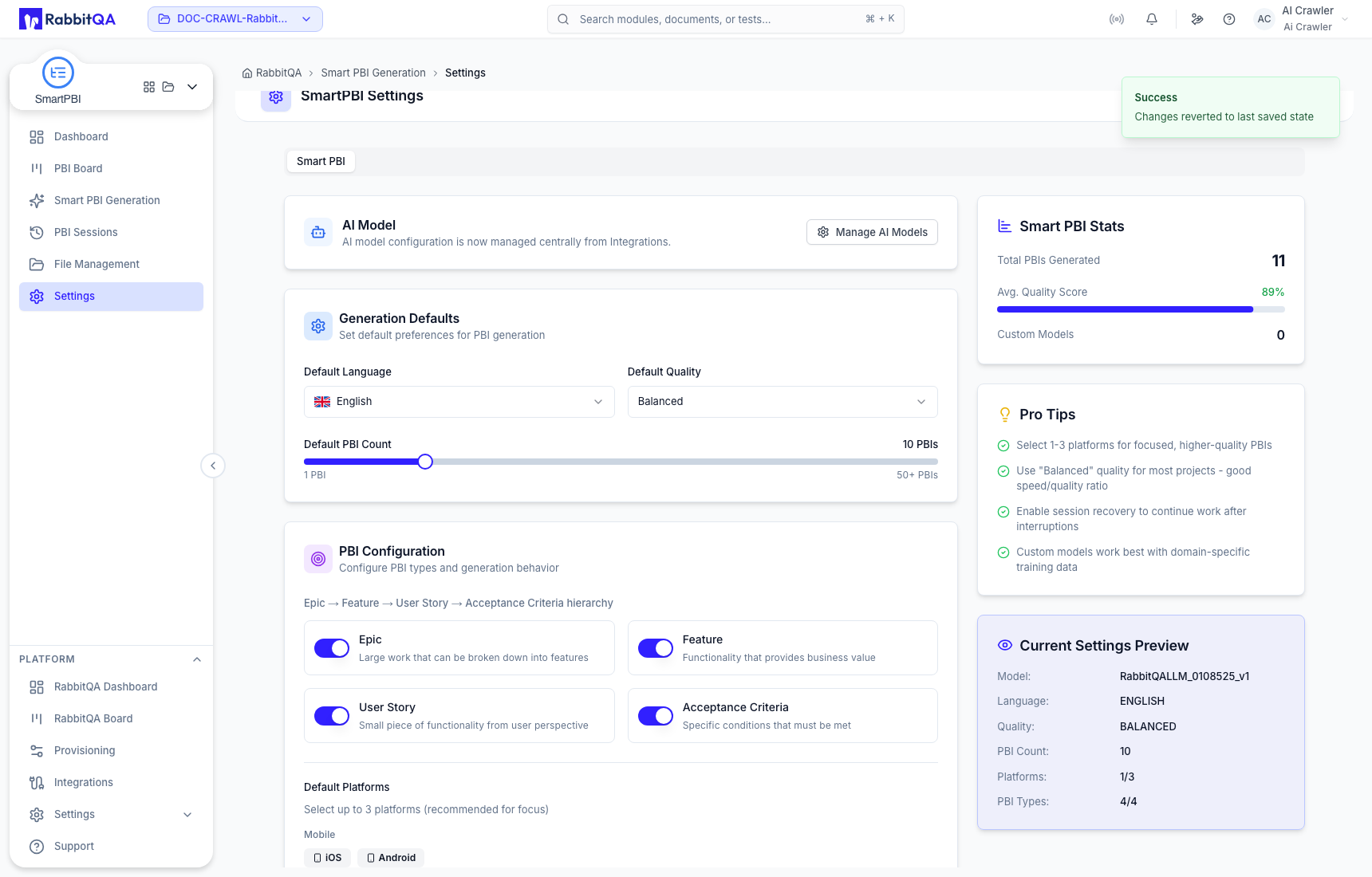Click the AC user avatar

coord(1264,19)
